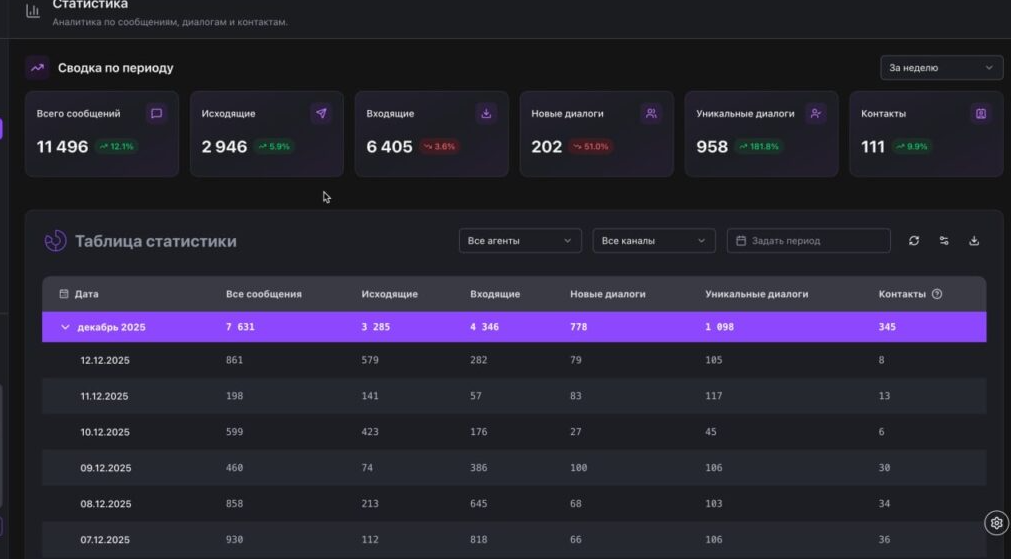Click the download icon in Входящие card
1011x559 pixels.
coord(486,114)
